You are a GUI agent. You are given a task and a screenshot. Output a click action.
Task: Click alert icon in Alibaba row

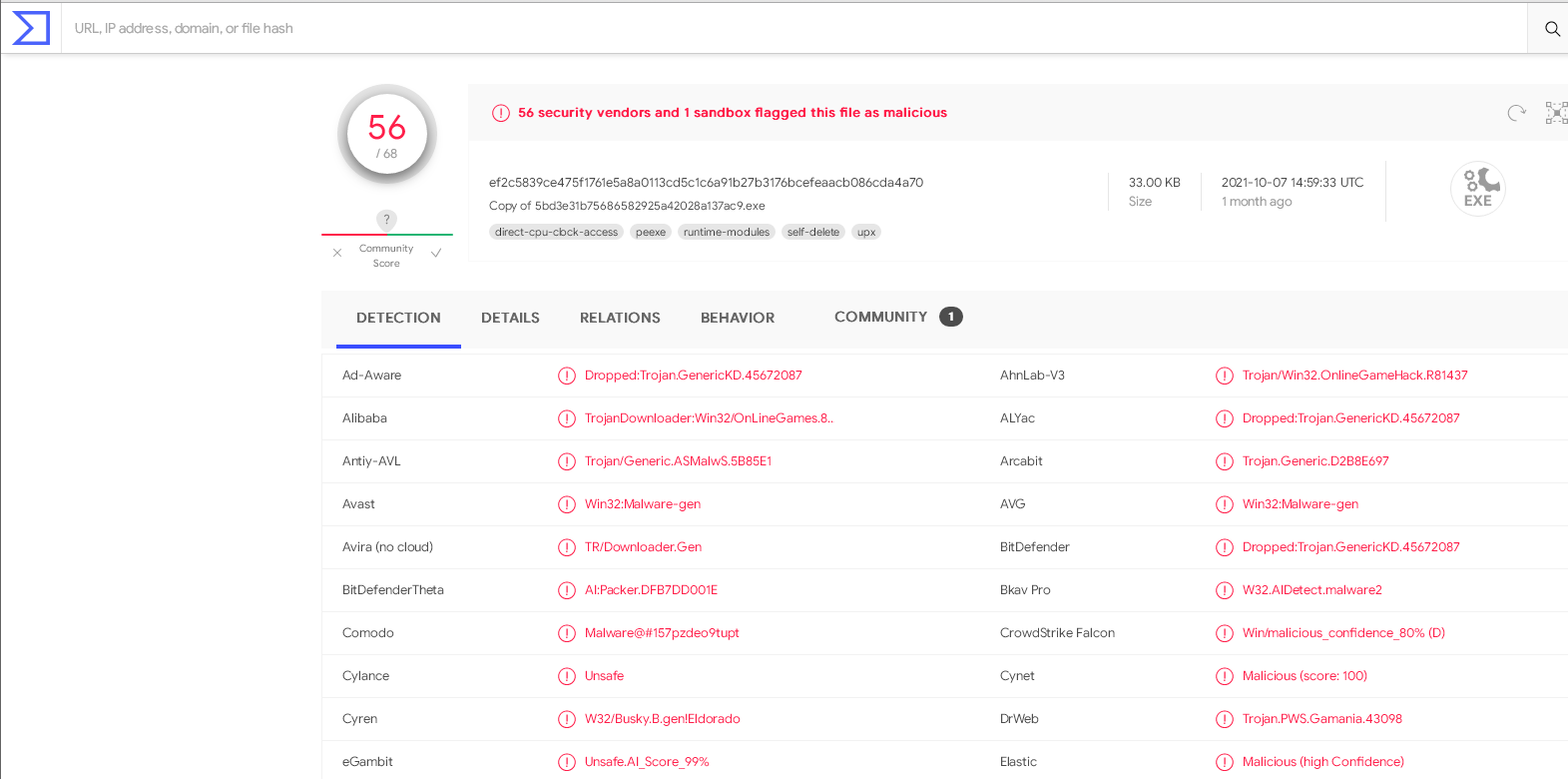[x=567, y=418]
